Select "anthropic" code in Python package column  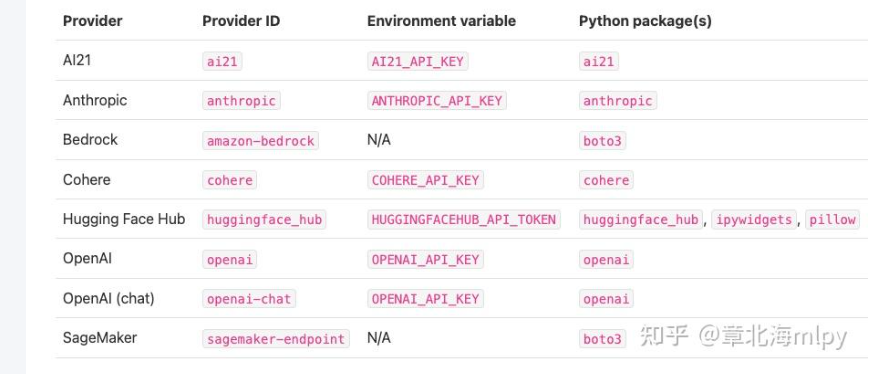[618, 101]
